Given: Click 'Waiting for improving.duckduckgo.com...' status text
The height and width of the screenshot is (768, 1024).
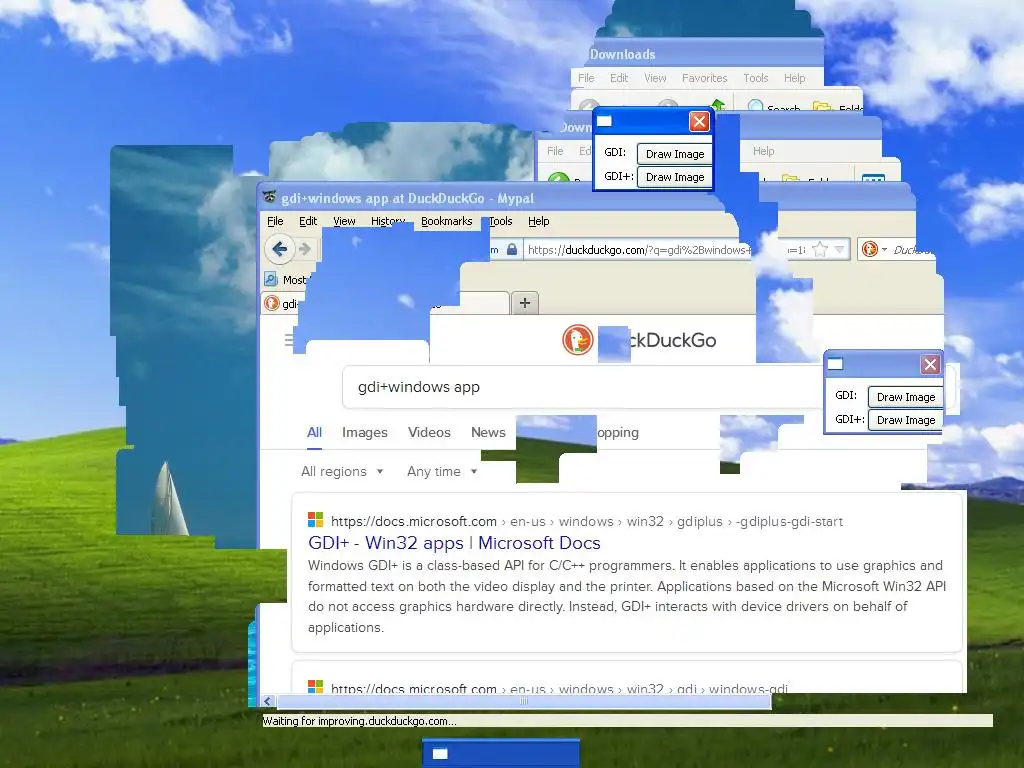Looking at the screenshot, I should point(359,721).
